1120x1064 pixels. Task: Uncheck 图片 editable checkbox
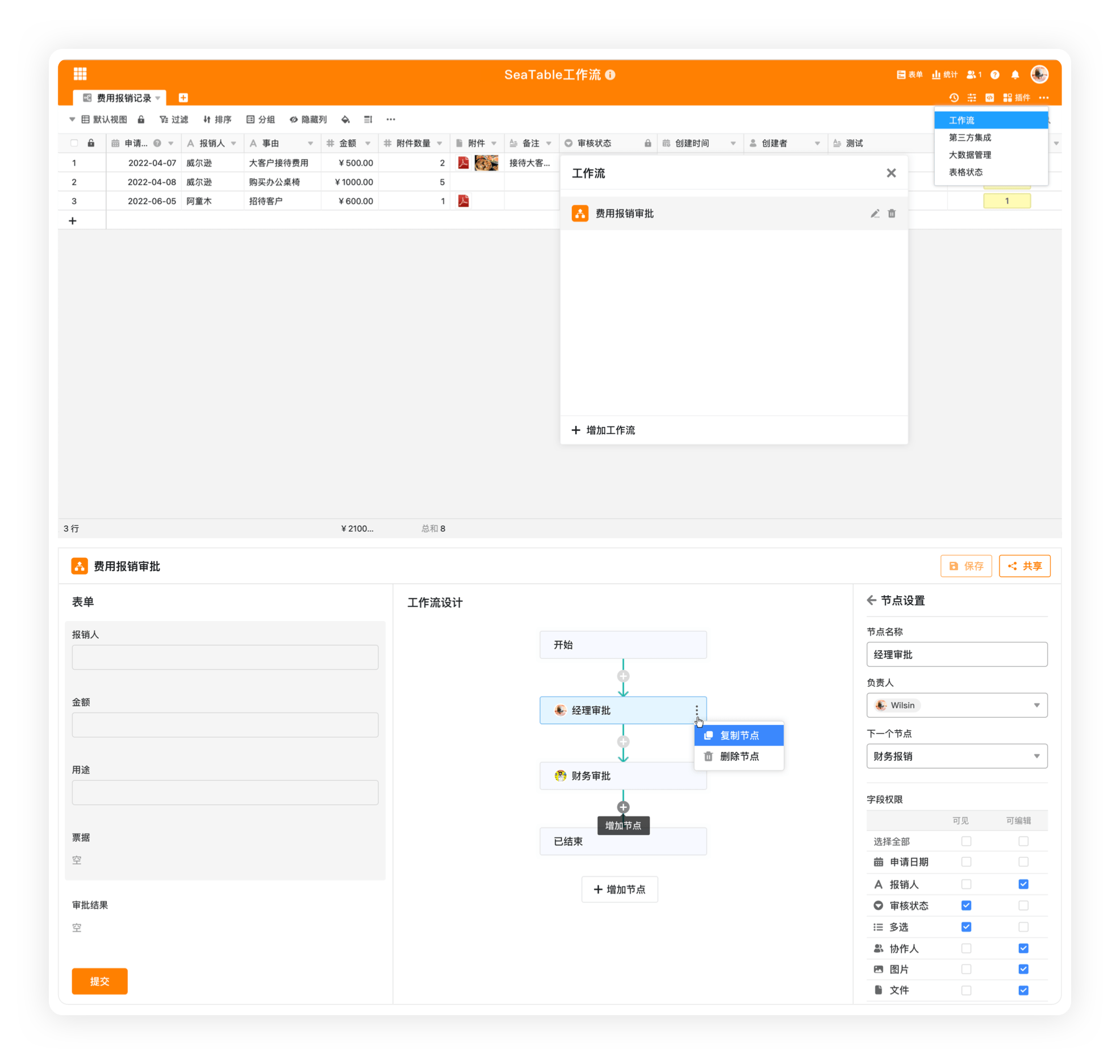tap(1023, 969)
